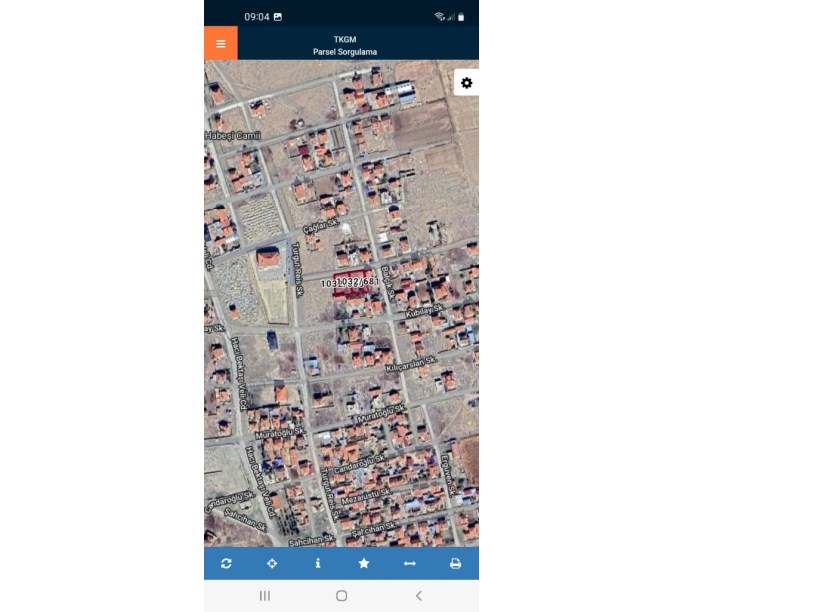
Task: Tap the Kubilay Sk. street label
Action: pos(425,311)
